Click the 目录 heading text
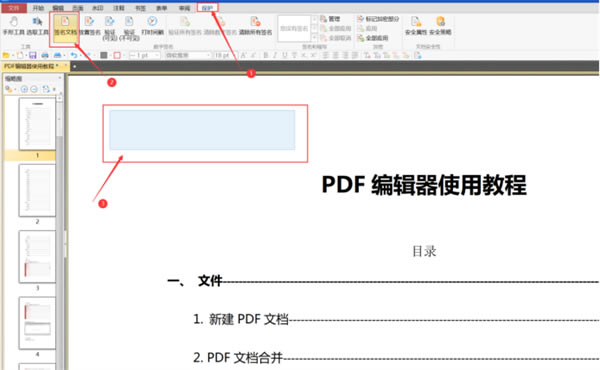Image resolution: width=600 pixels, height=370 pixels. pos(424,251)
